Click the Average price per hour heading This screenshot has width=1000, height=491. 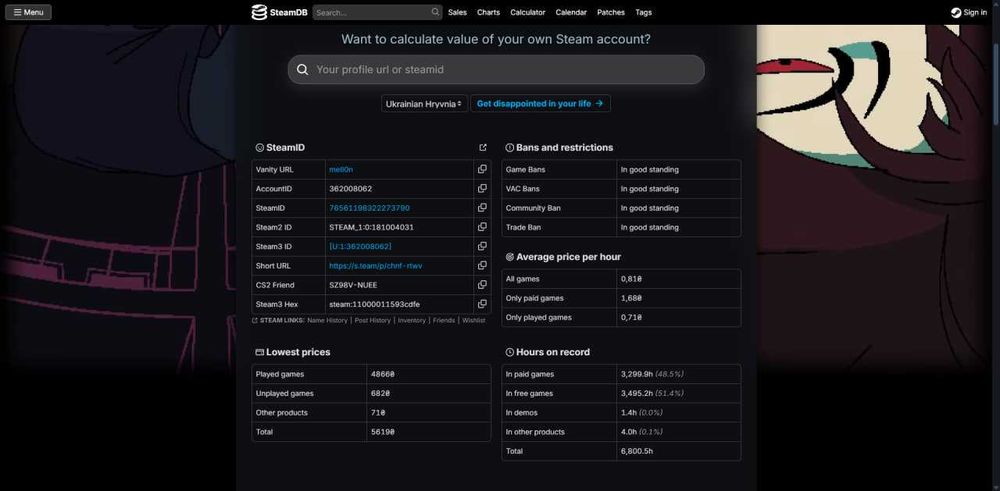coord(568,257)
